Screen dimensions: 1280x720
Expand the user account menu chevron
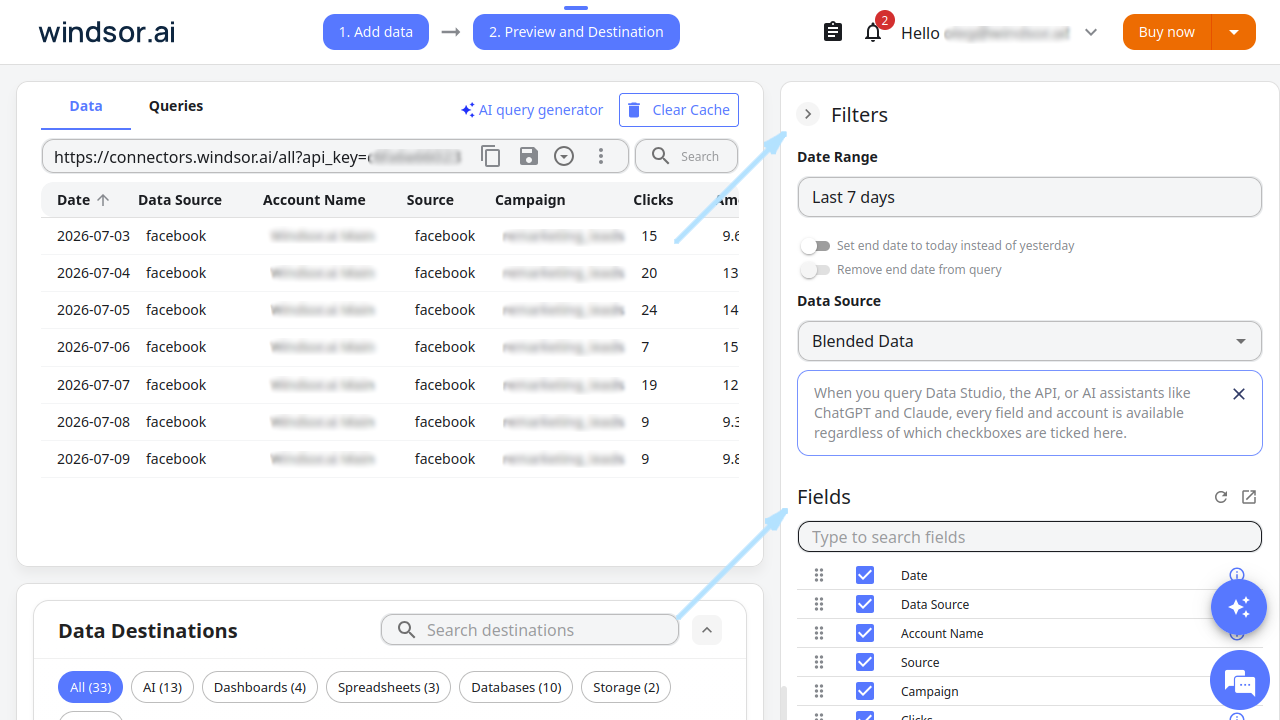[1091, 32]
